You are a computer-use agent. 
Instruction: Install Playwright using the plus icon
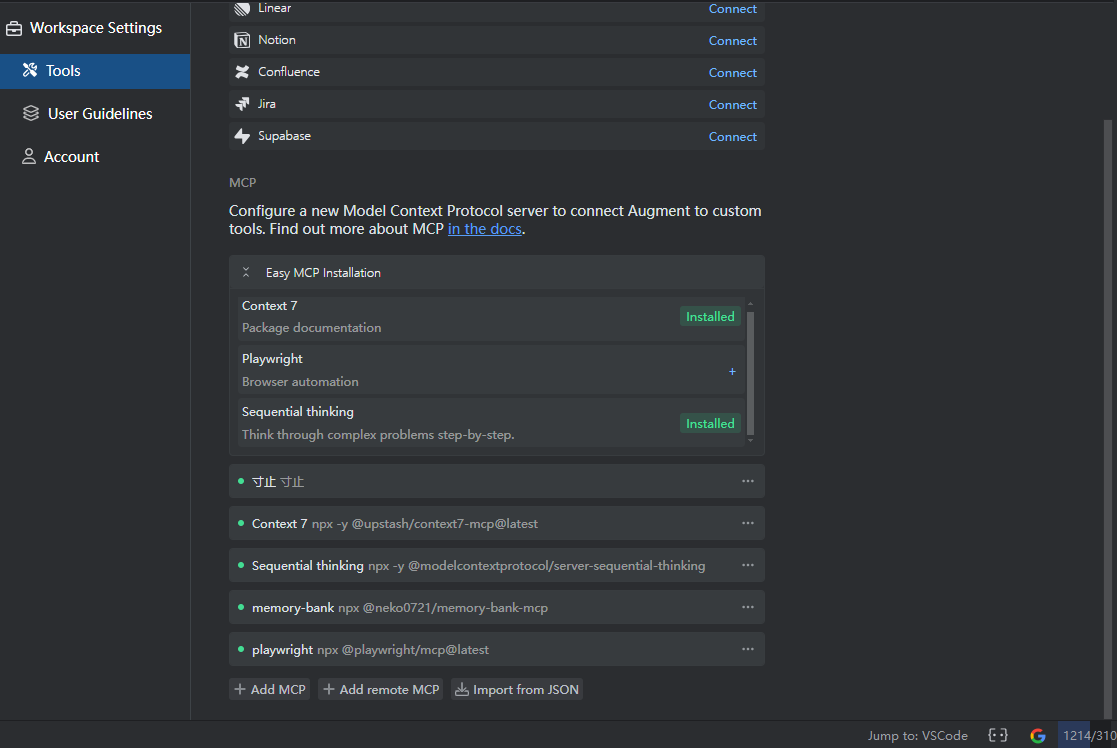click(x=732, y=371)
